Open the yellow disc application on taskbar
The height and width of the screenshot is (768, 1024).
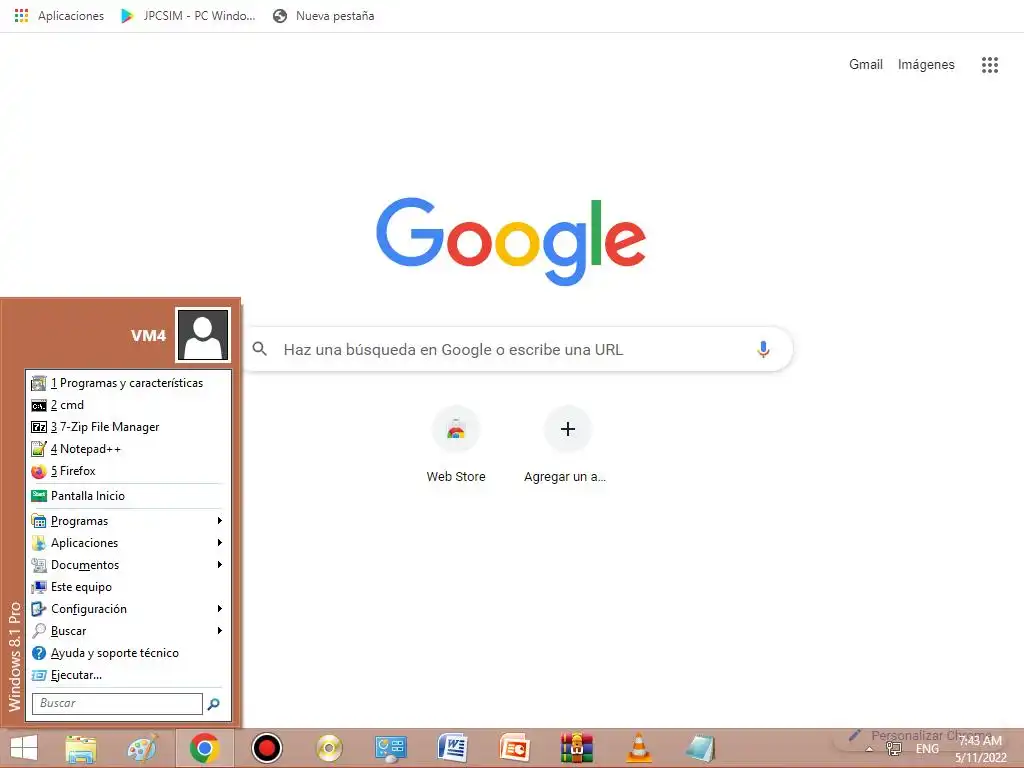tap(328, 748)
